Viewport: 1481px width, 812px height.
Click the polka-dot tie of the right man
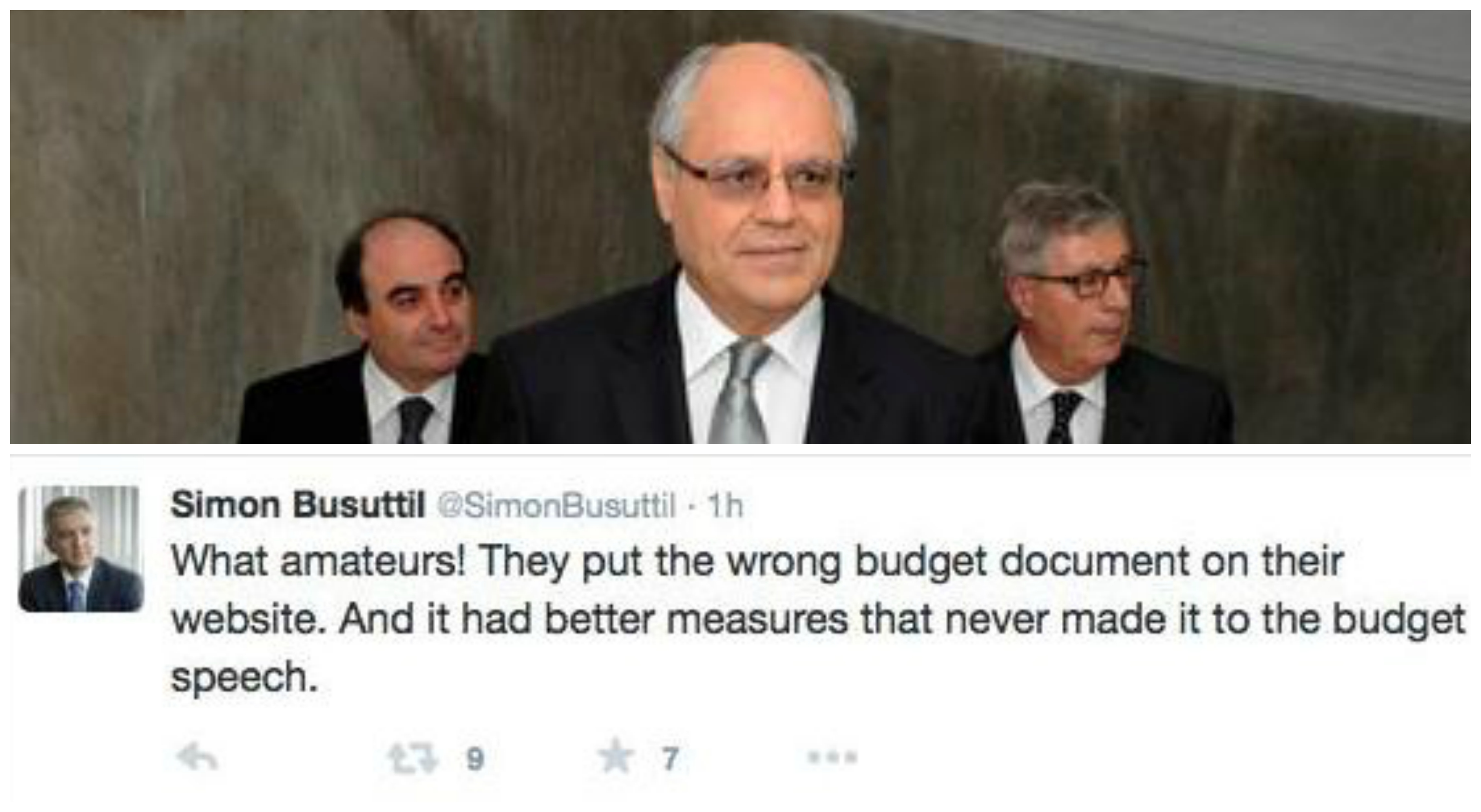1064,417
